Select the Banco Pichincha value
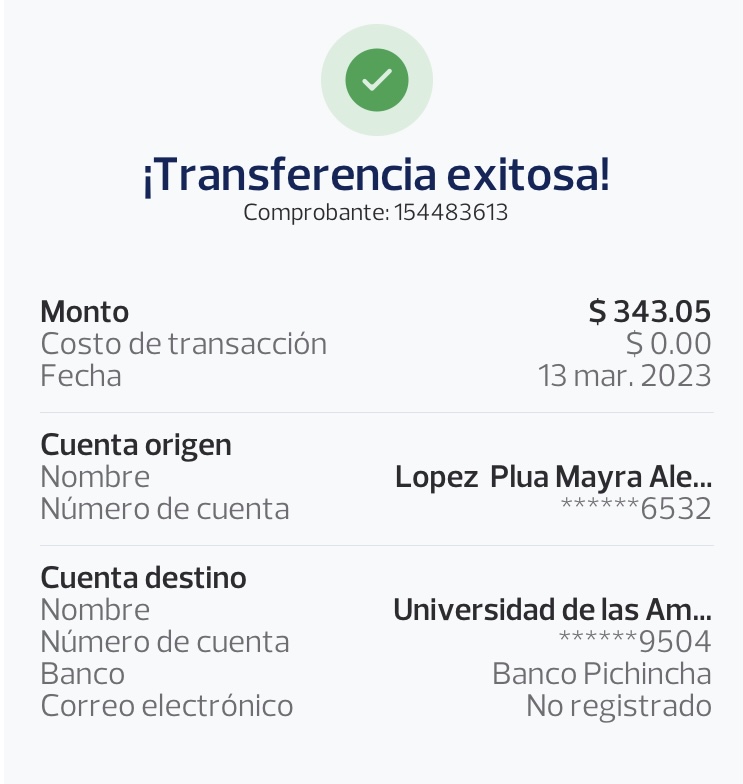The image size is (743, 784). [601, 673]
